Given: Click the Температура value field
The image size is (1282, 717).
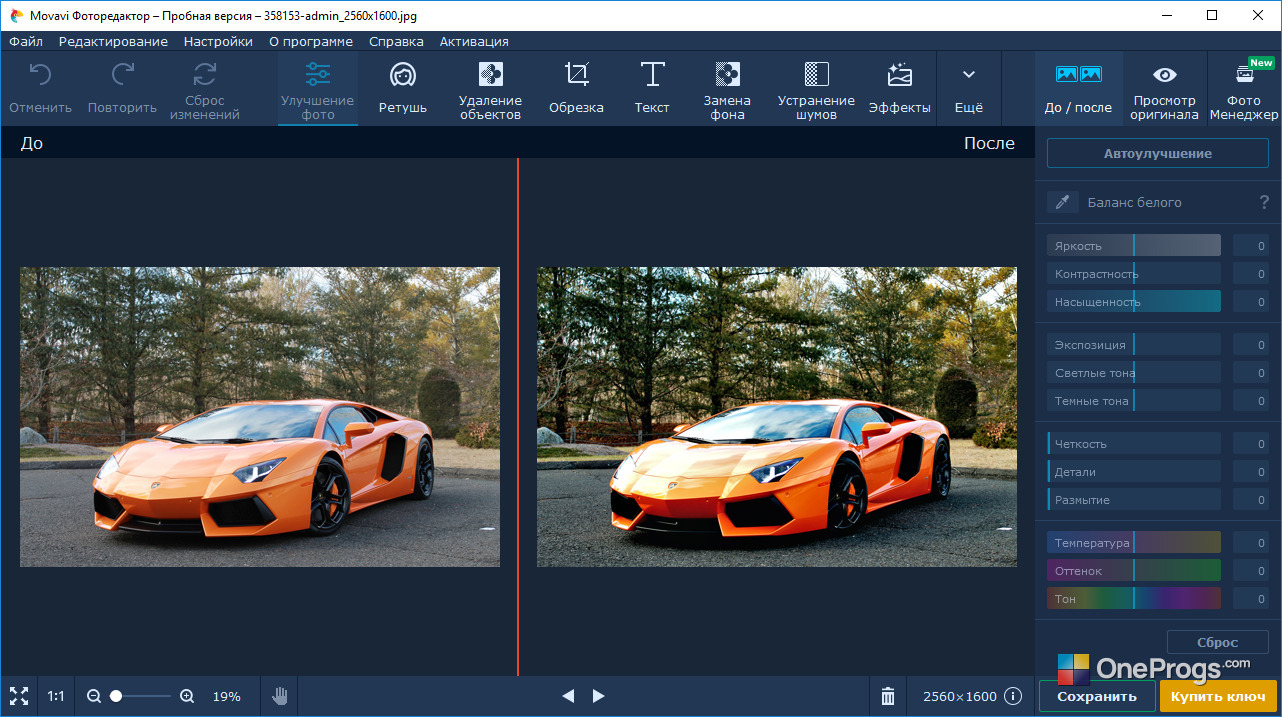Looking at the screenshot, I should pos(1251,542).
